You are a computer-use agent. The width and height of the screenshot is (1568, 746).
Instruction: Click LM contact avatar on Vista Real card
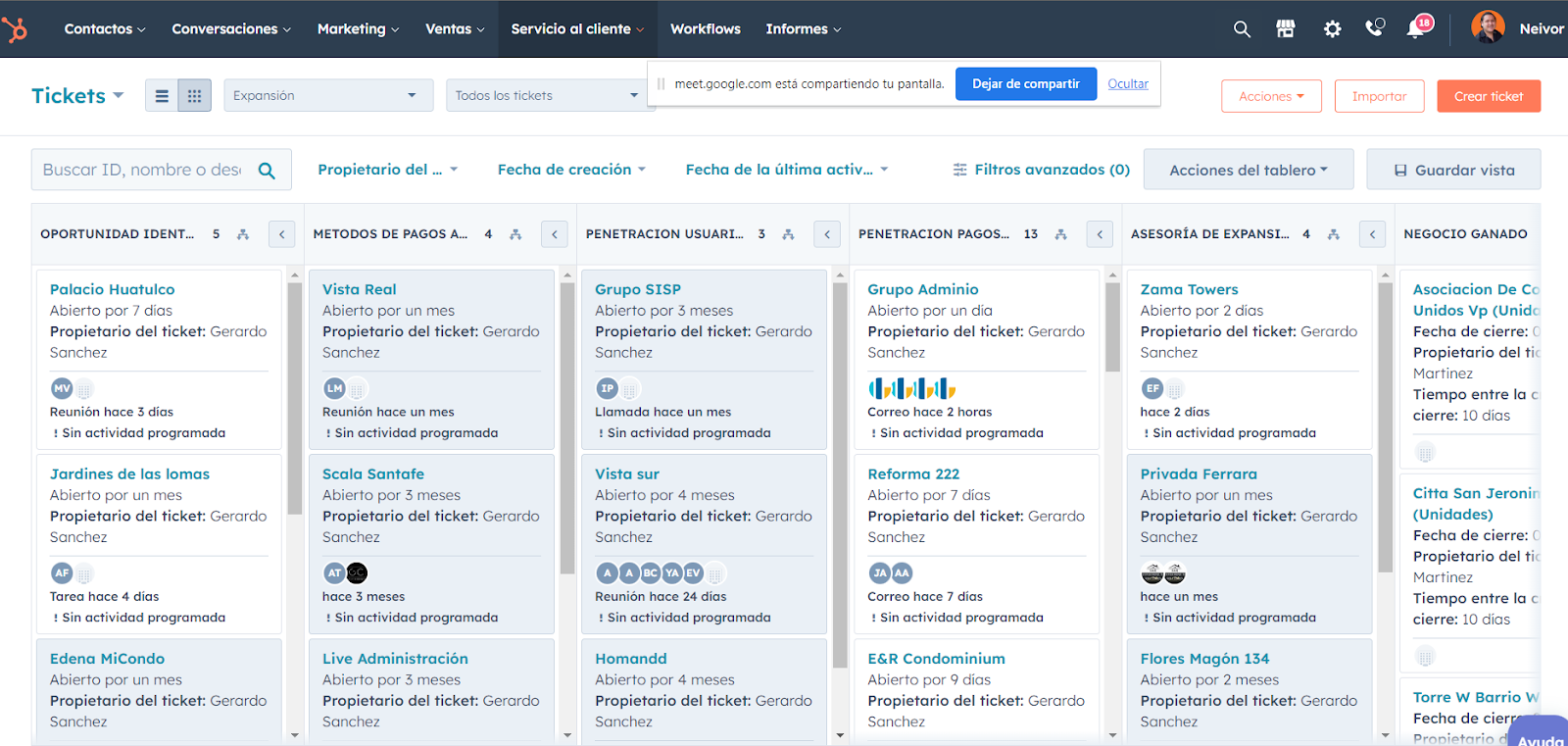pyautogui.click(x=334, y=388)
